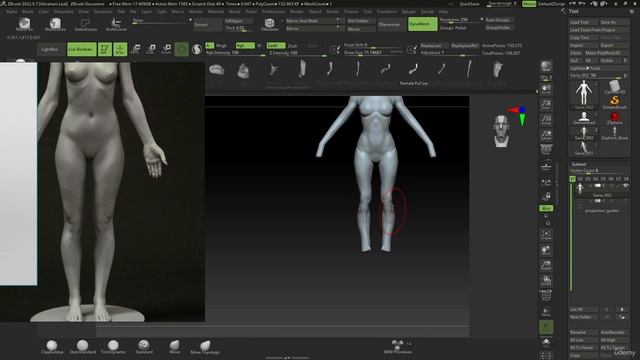Select the KnifeCurve brush icon

click(x=116, y=24)
